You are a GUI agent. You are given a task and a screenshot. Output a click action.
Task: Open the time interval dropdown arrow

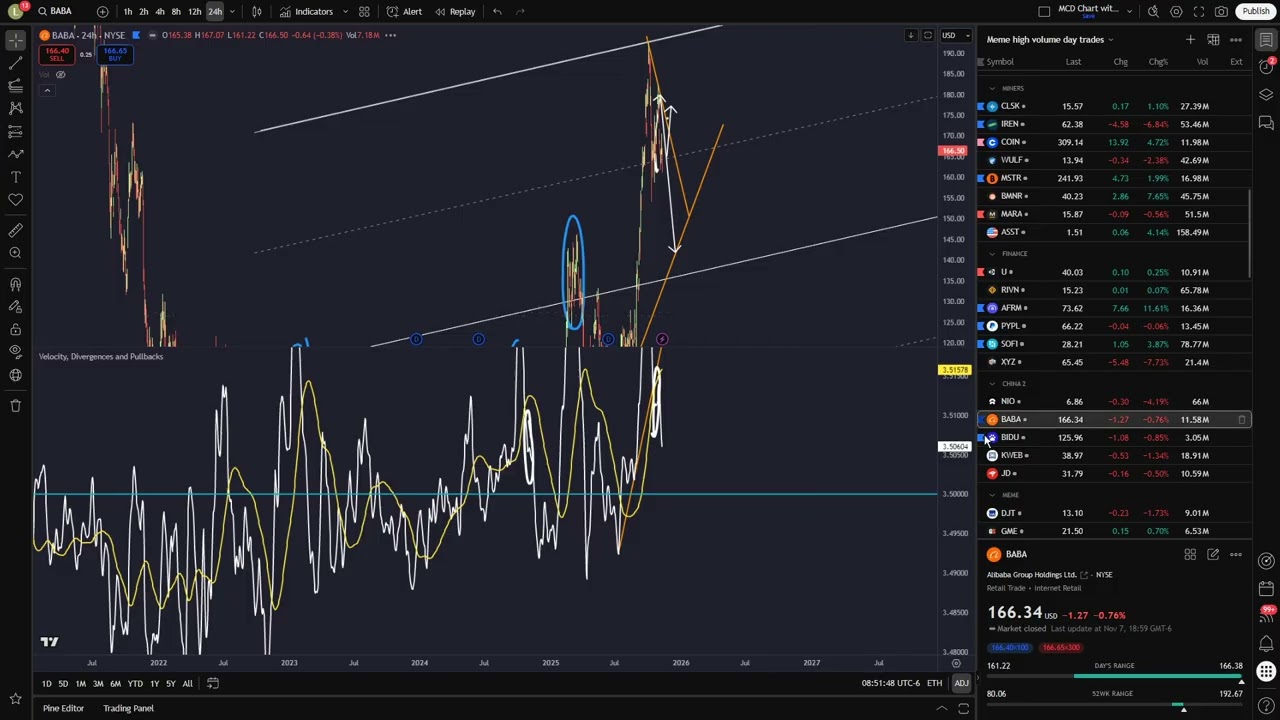(232, 11)
